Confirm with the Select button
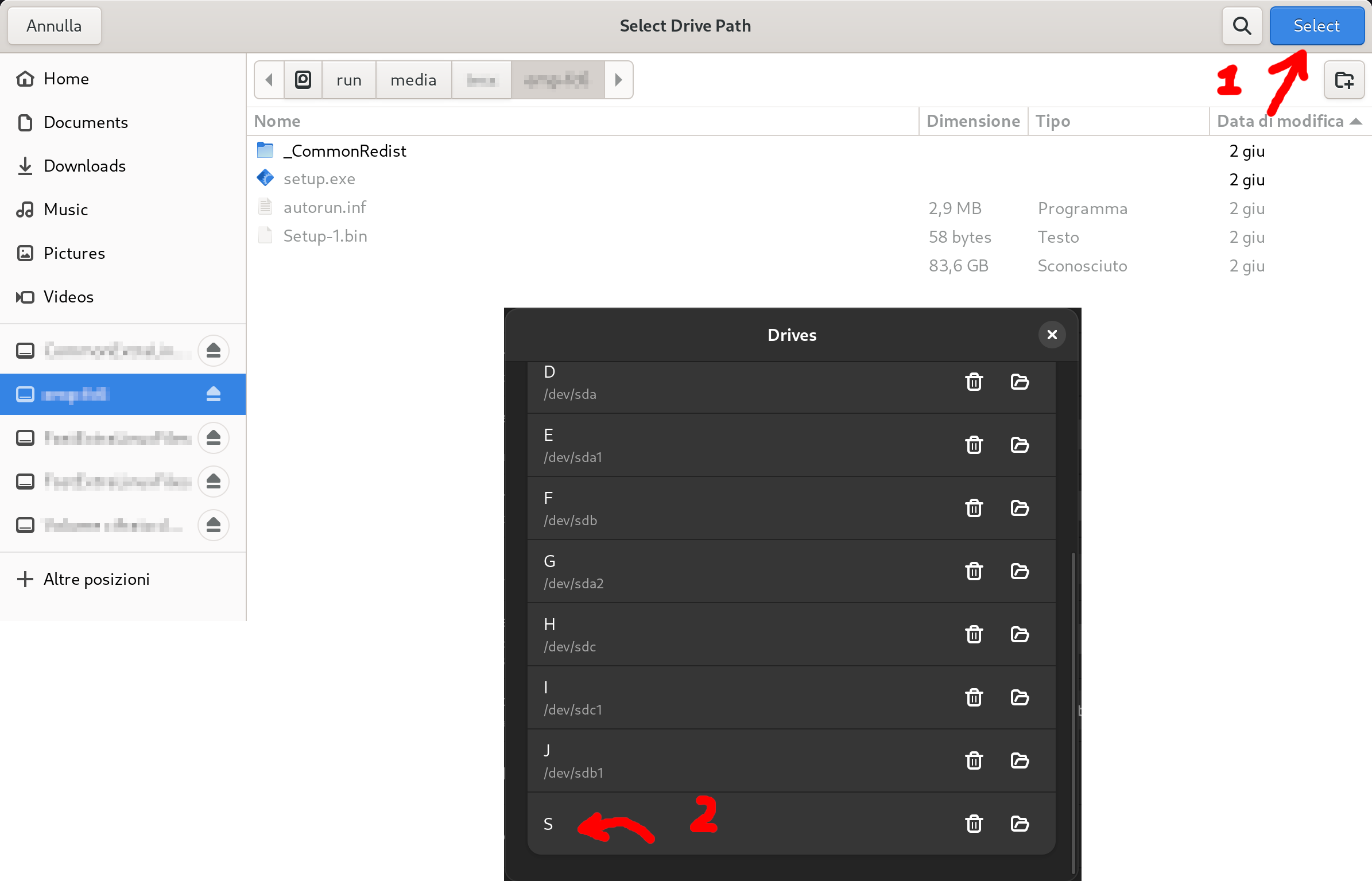 click(x=1317, y=25)
